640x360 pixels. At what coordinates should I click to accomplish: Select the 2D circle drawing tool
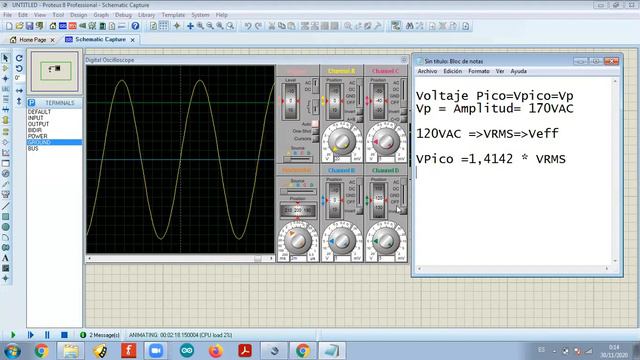point(5,227)
